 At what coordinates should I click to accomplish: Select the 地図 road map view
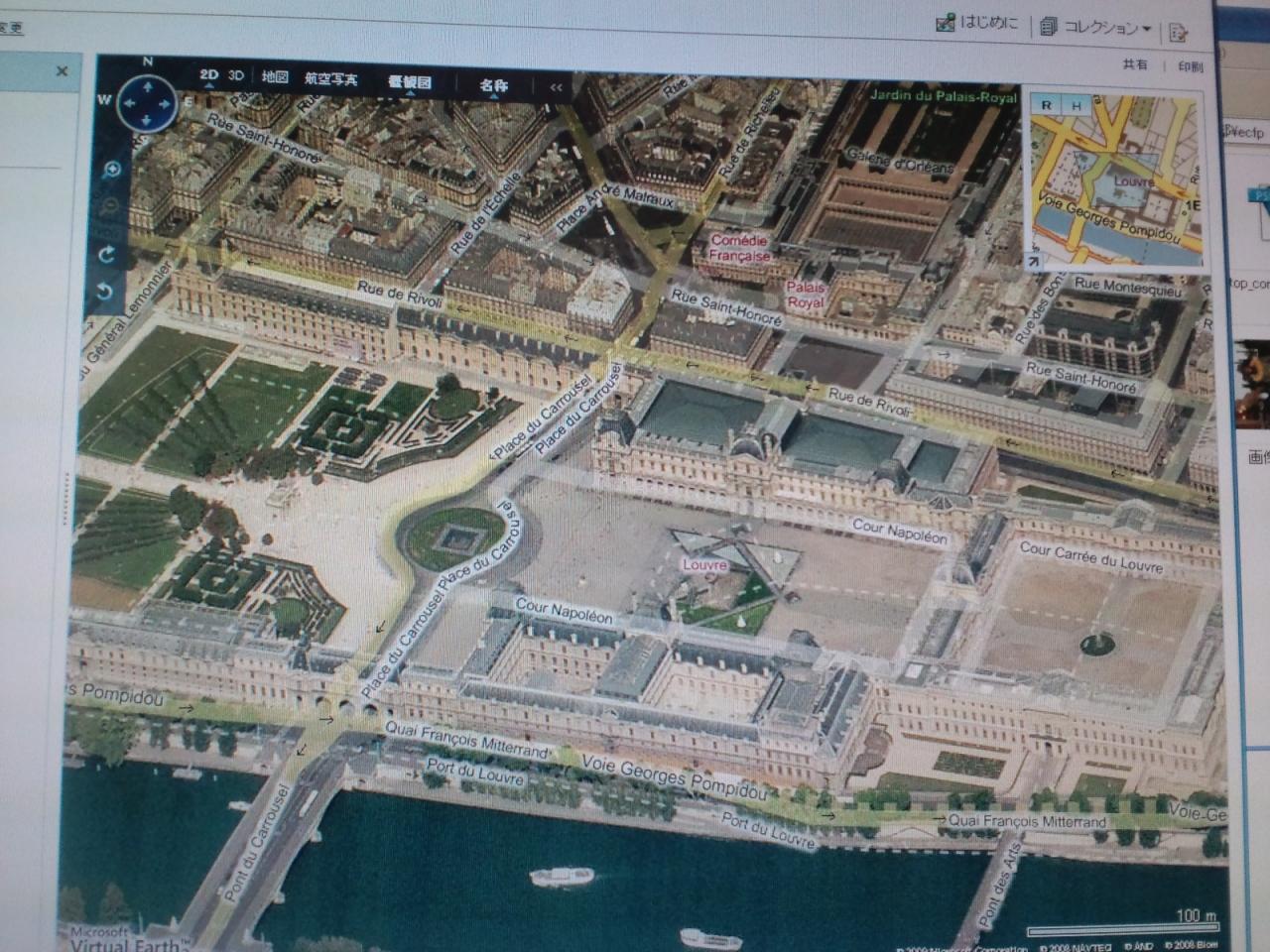pyautogui.click(x=275, y=76)
